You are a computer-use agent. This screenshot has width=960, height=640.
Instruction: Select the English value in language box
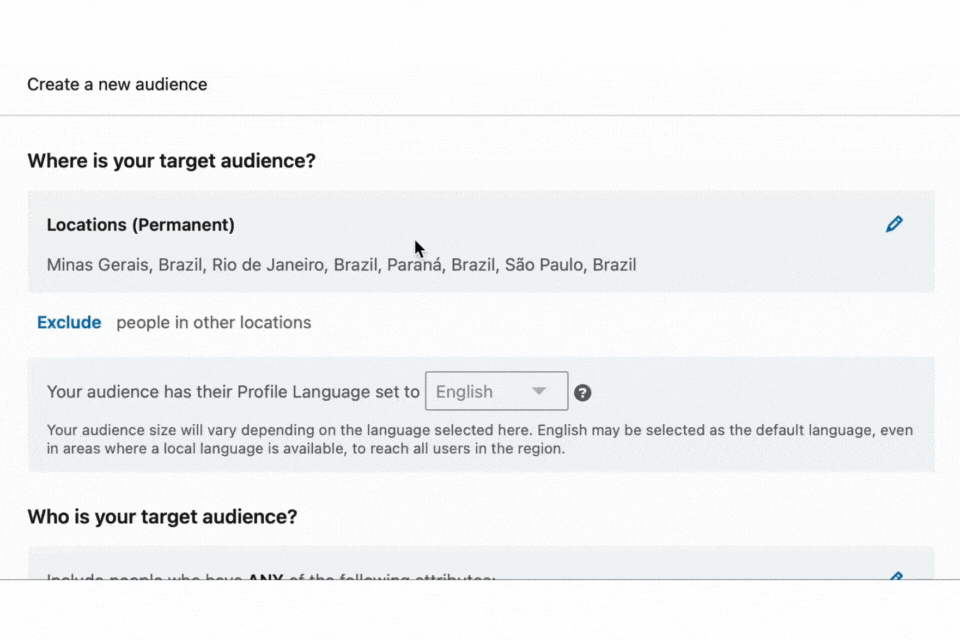pyautogui.click(x=465, y=392)
